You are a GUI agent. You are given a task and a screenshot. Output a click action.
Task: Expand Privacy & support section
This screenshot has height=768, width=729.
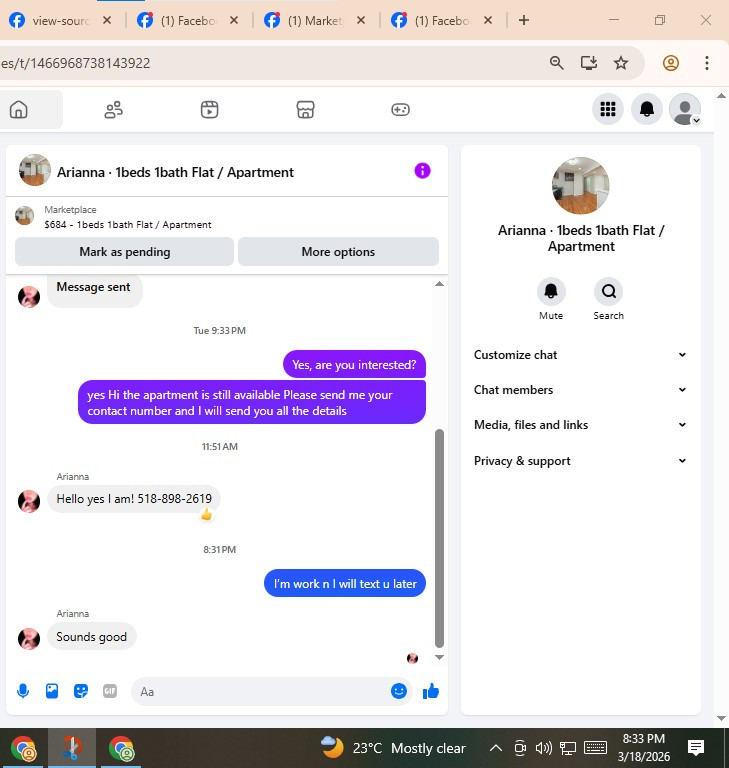[x=580, y=460]
